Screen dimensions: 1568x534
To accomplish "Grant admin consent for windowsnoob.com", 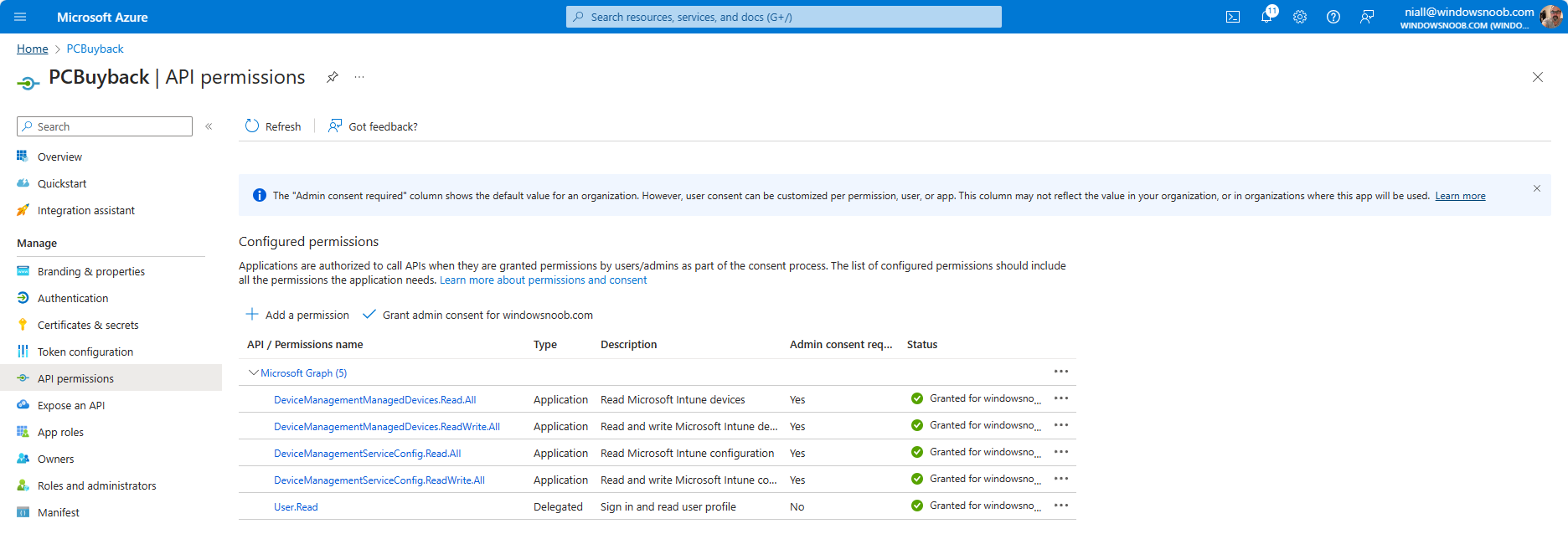I will [x=477, y=315].
